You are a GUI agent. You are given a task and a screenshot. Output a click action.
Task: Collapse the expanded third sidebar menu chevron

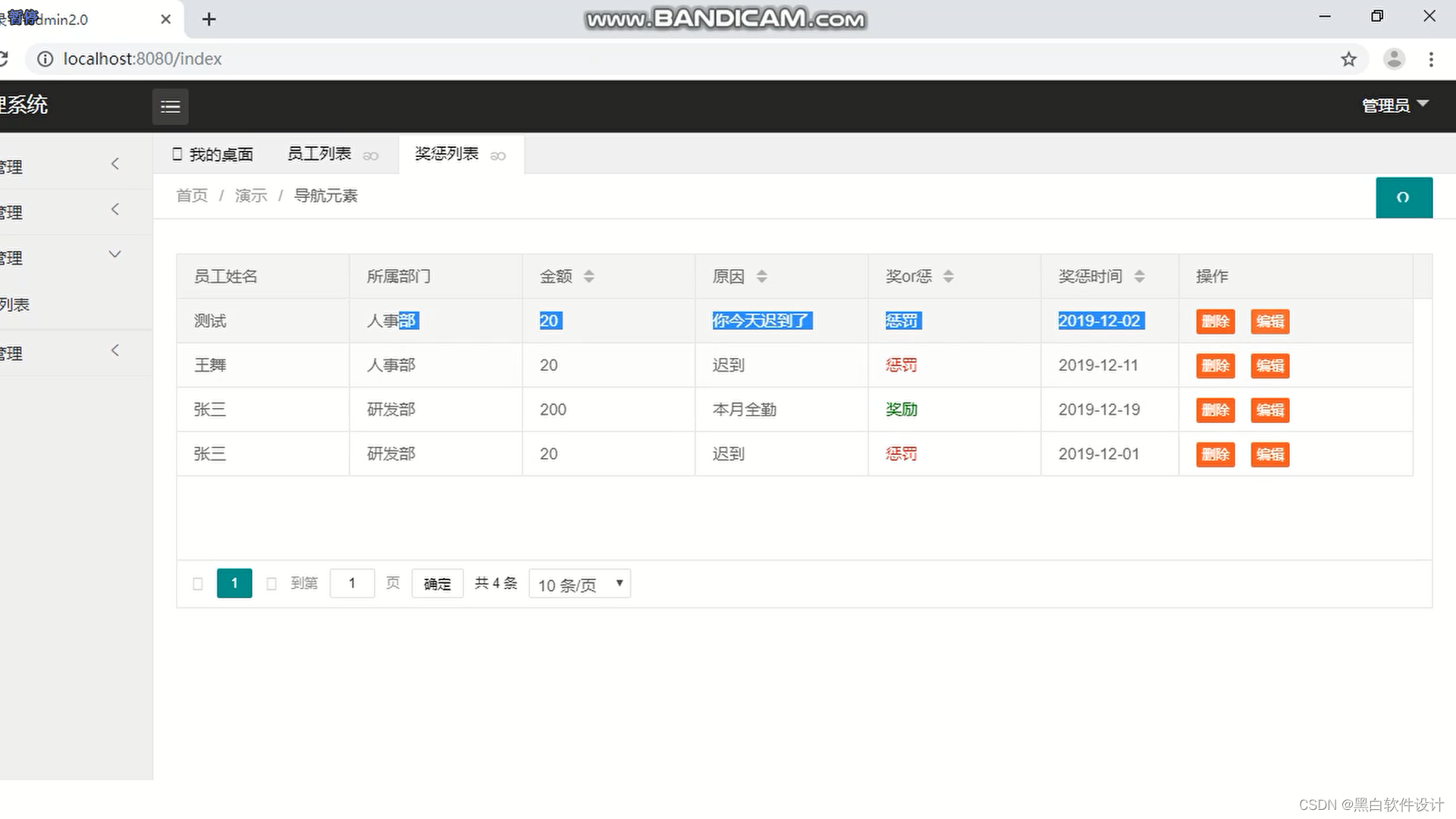tap(115, 255)
